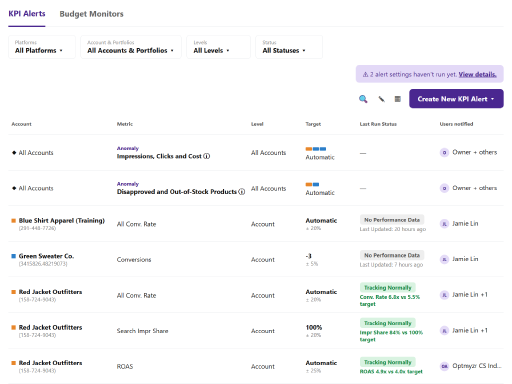Click Last Updated: 7 hours ago text

click(x=391, y=265)
